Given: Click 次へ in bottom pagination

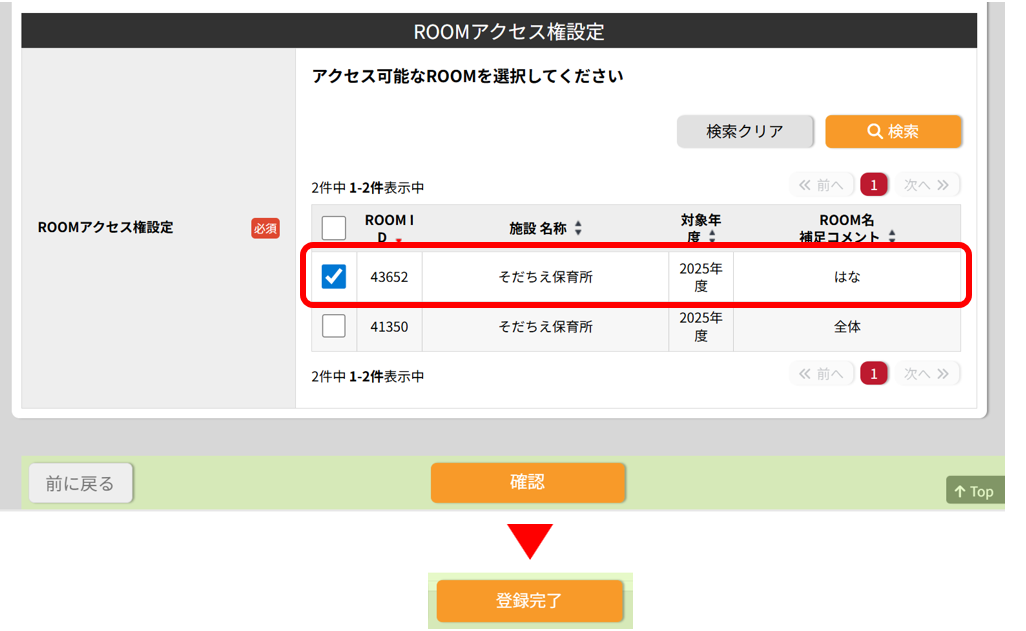Looking at the screenshot, I should pyautogui.click(x=926, y=373).
